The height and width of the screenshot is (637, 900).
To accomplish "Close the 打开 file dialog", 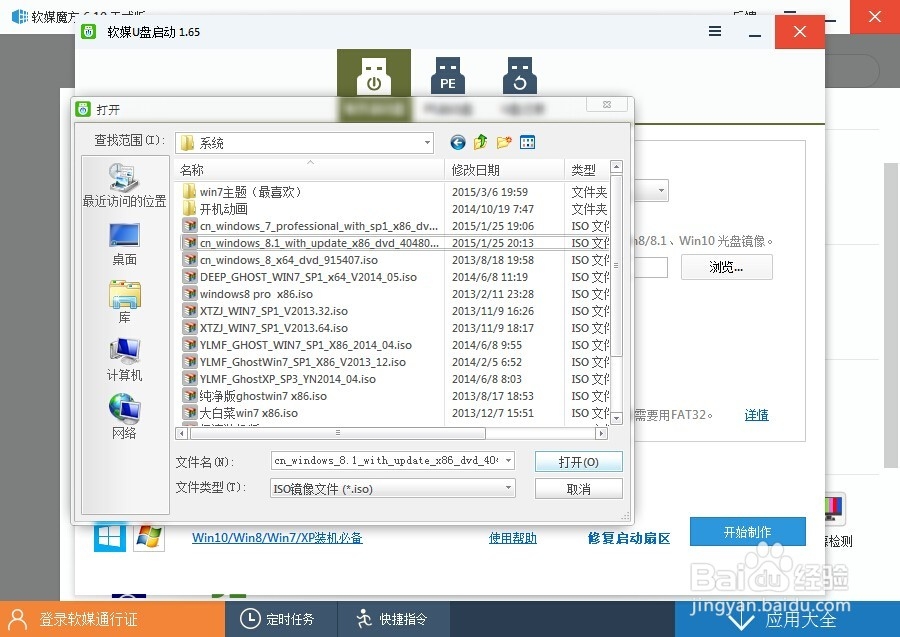I will pyautogui.click(x=607, y=104).
